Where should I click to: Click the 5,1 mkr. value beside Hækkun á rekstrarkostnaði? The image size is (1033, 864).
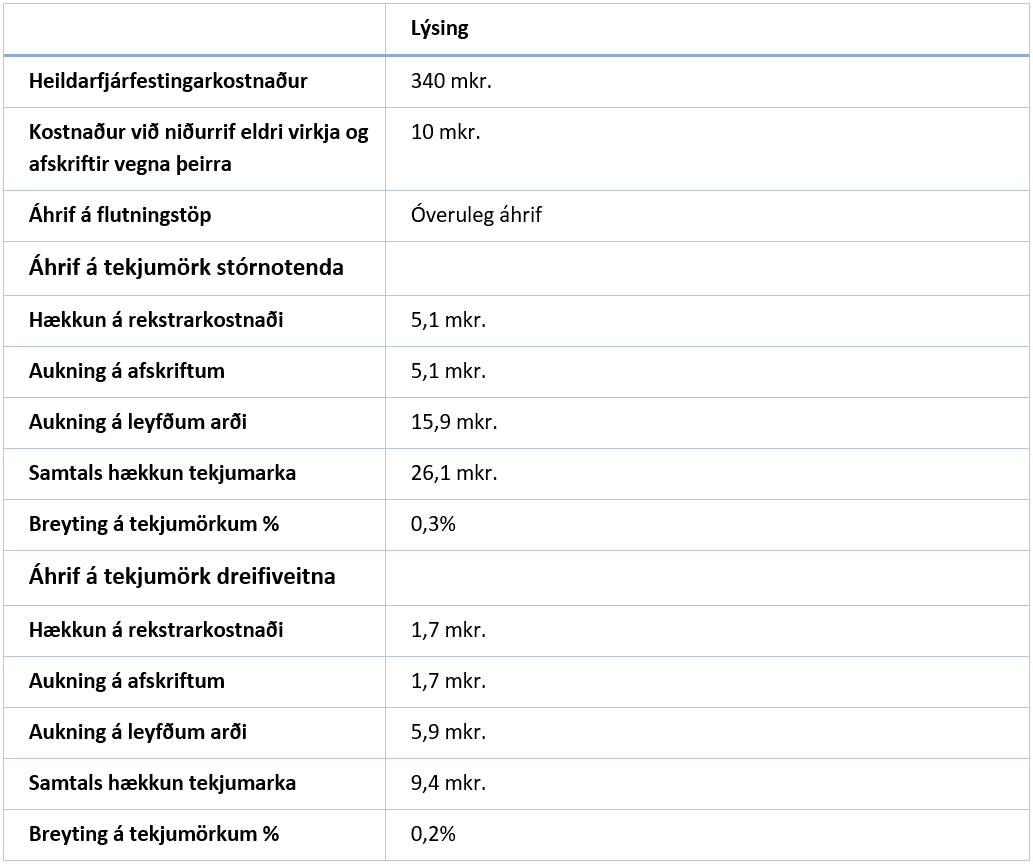point(448,320)
